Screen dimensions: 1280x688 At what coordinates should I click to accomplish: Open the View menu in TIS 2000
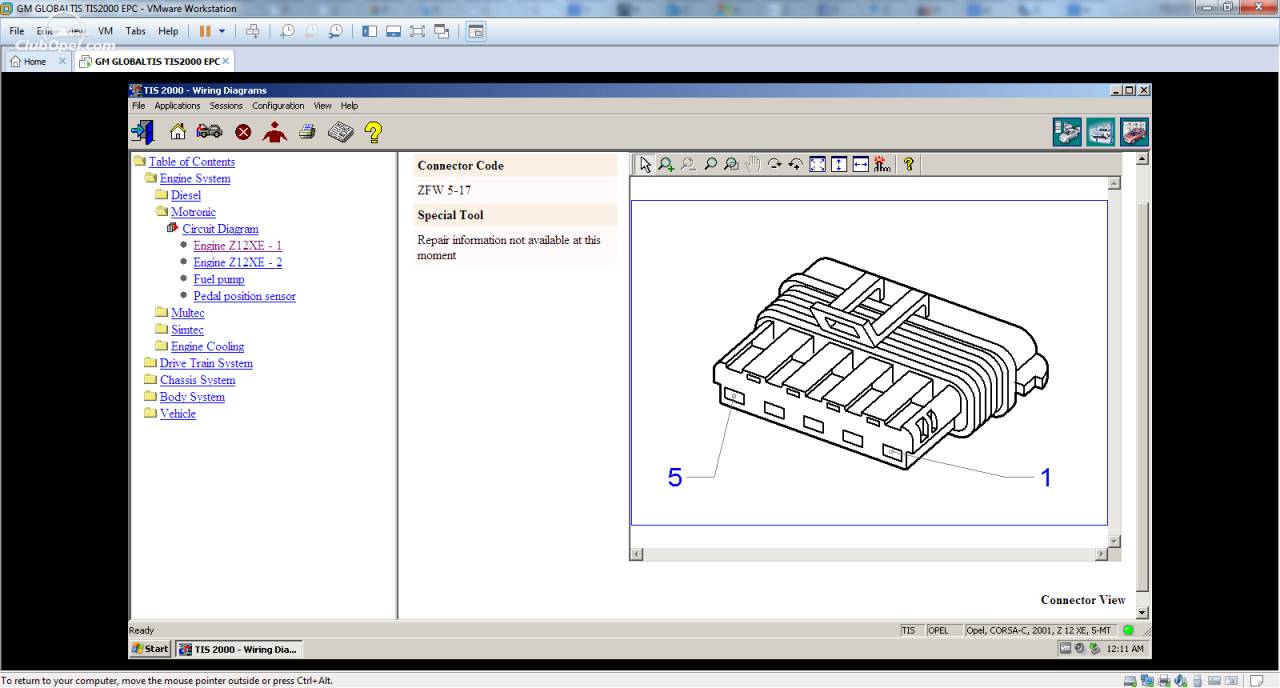322,106
